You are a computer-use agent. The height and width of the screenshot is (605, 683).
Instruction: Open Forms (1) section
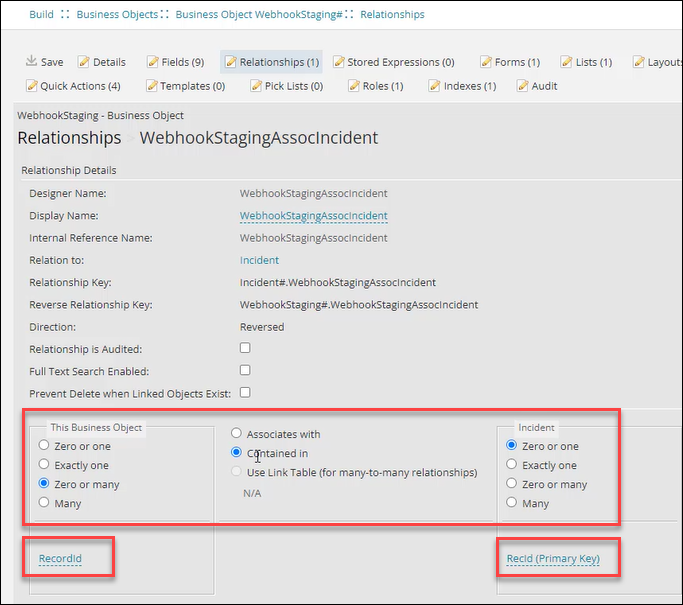point(510,62)
